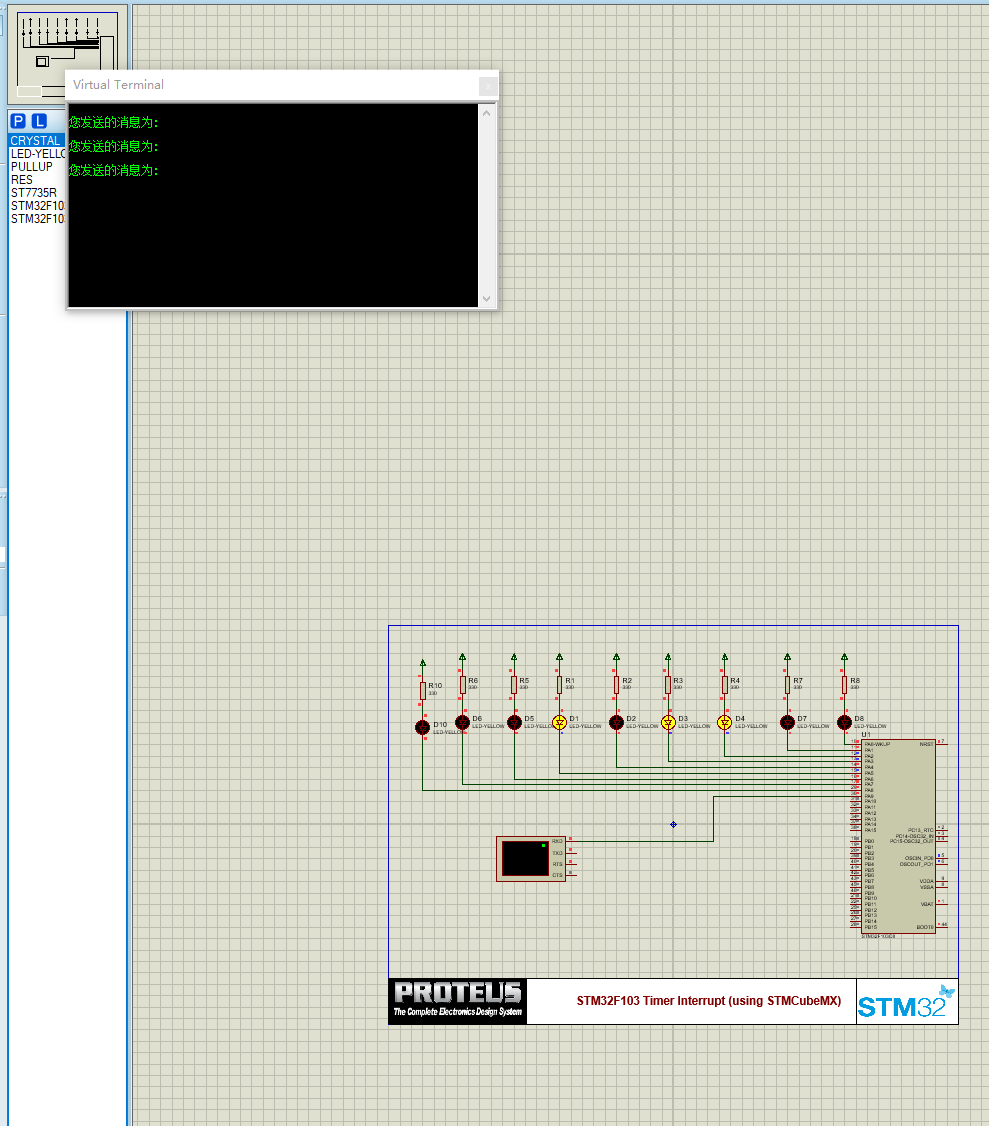
Task: Click the Virtual Terminal scroll down arrow
Action: pyautogui.click(x=487, y=299)
